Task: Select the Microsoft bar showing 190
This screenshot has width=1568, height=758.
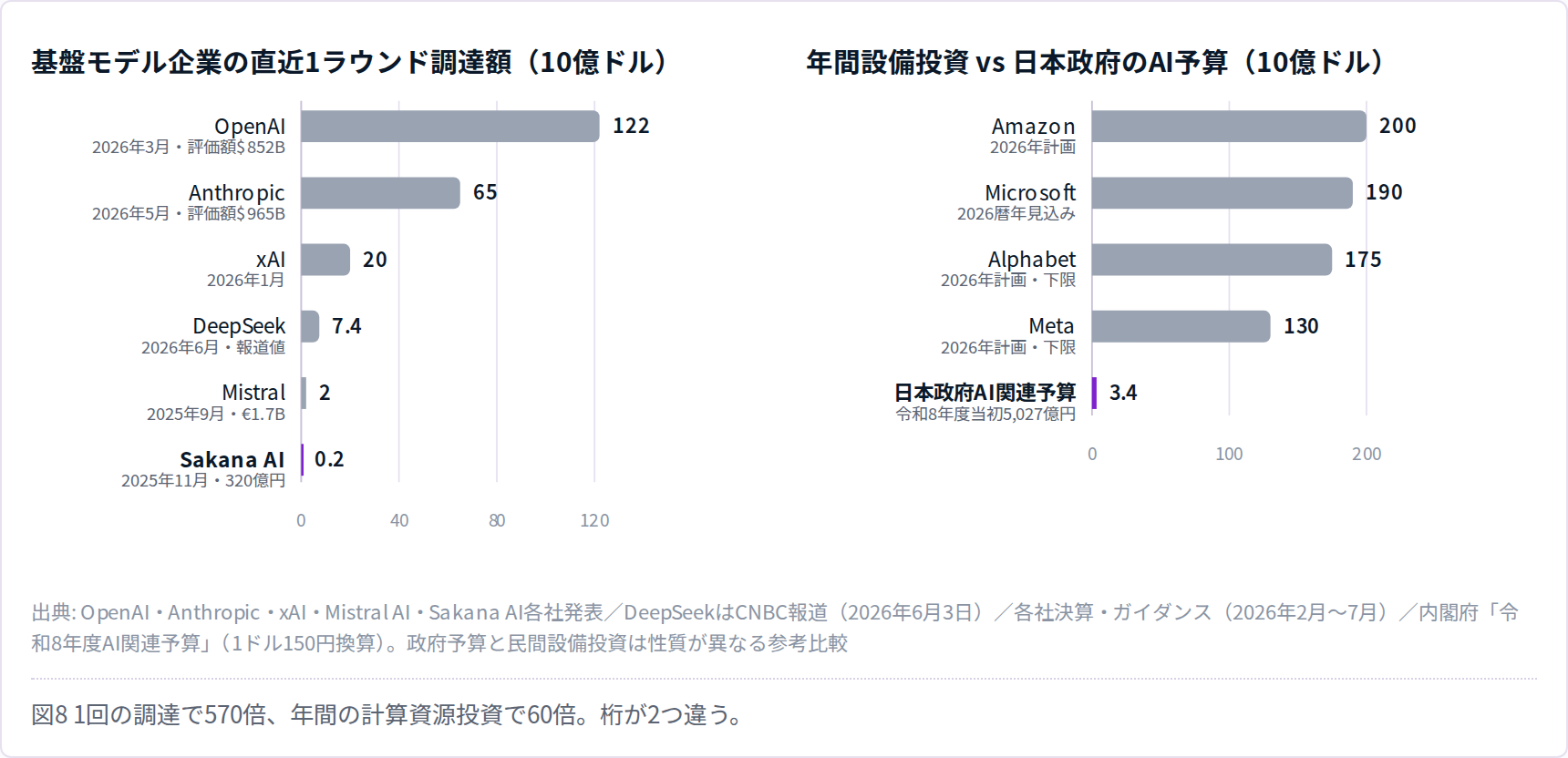Action: (x=1222, y=193)
